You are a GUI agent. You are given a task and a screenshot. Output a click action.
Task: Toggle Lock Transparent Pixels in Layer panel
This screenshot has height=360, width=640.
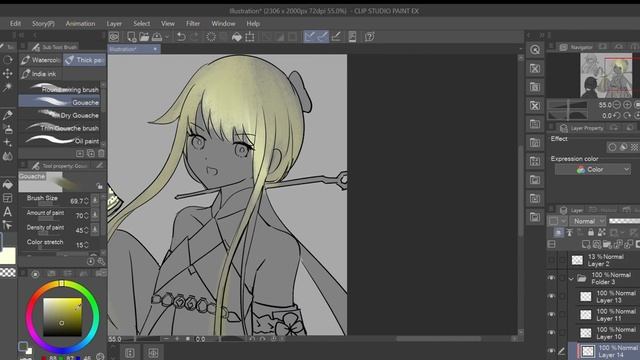[601, 233]
